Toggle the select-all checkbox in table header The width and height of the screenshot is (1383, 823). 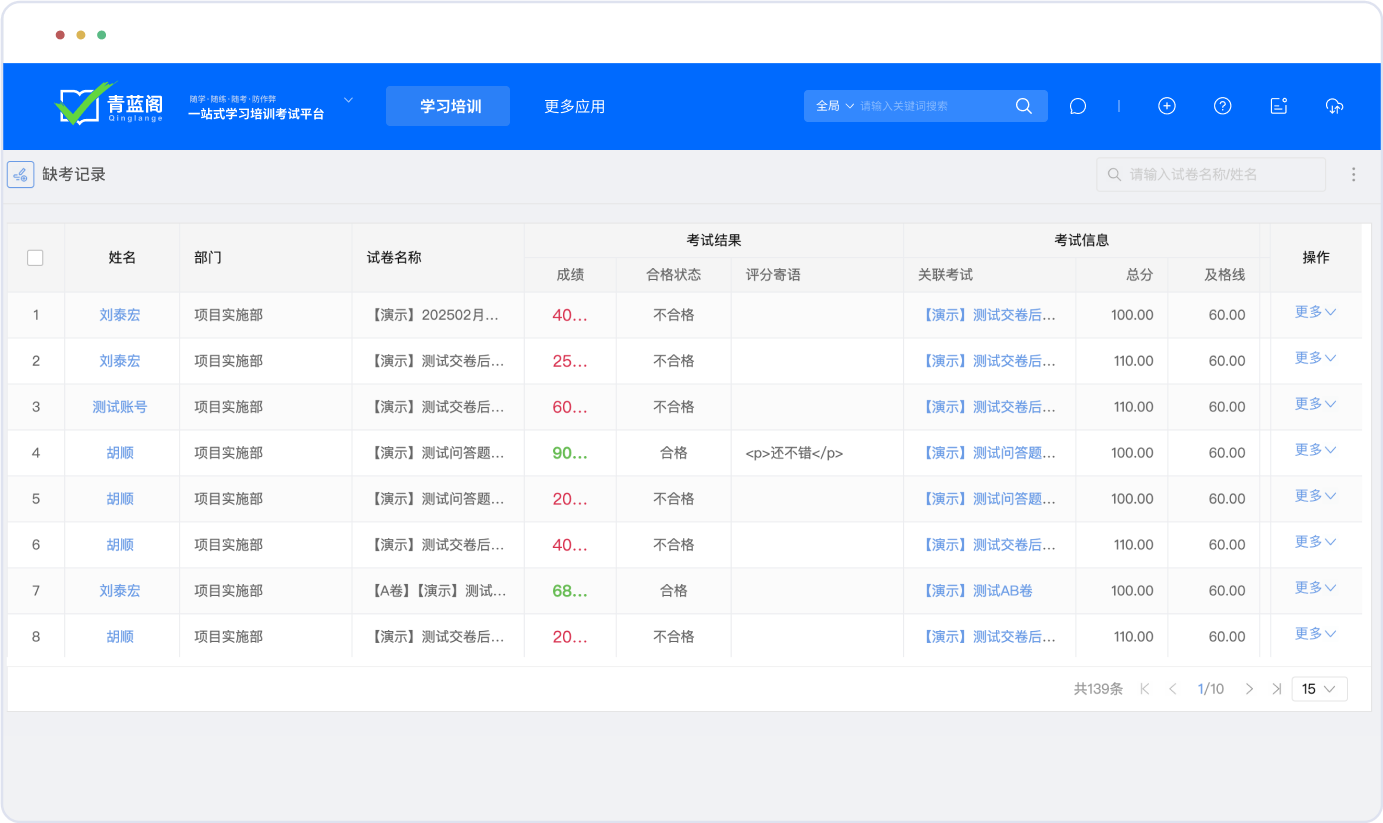click(35, 258)
